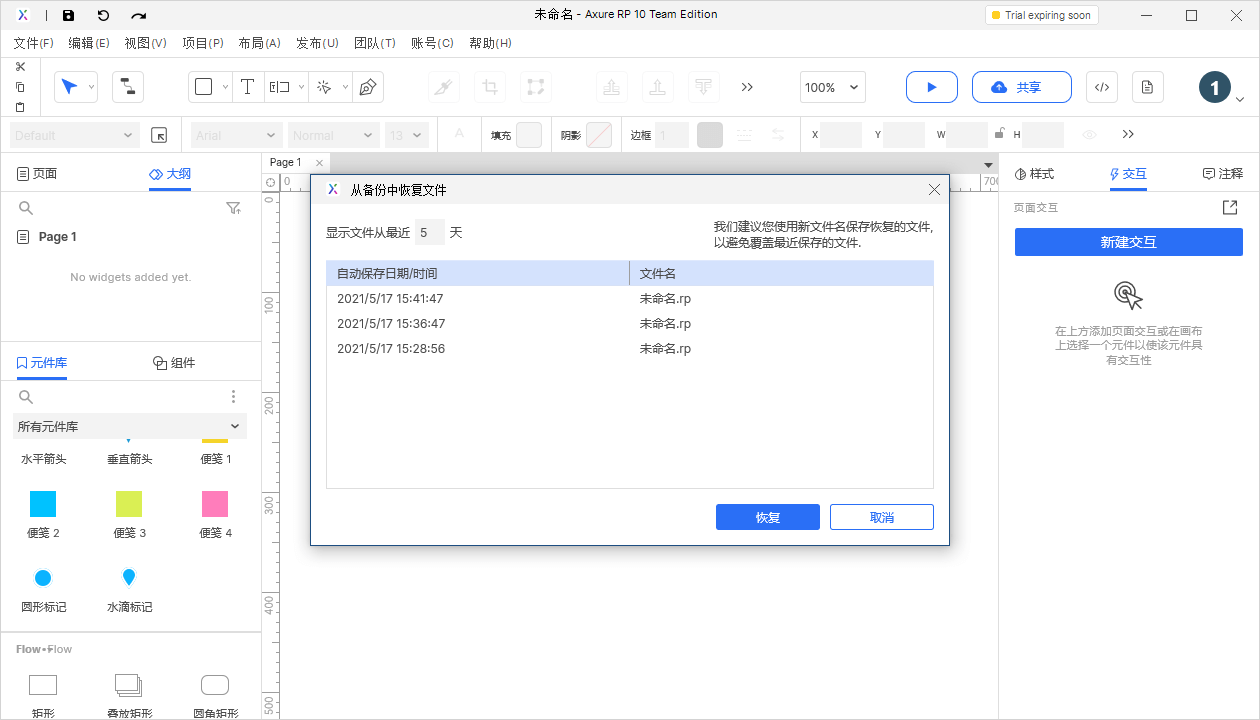Click the style manager icon
Image resolution: width=1260 pixels, height=720 pixels.
(x=158, y=135)
